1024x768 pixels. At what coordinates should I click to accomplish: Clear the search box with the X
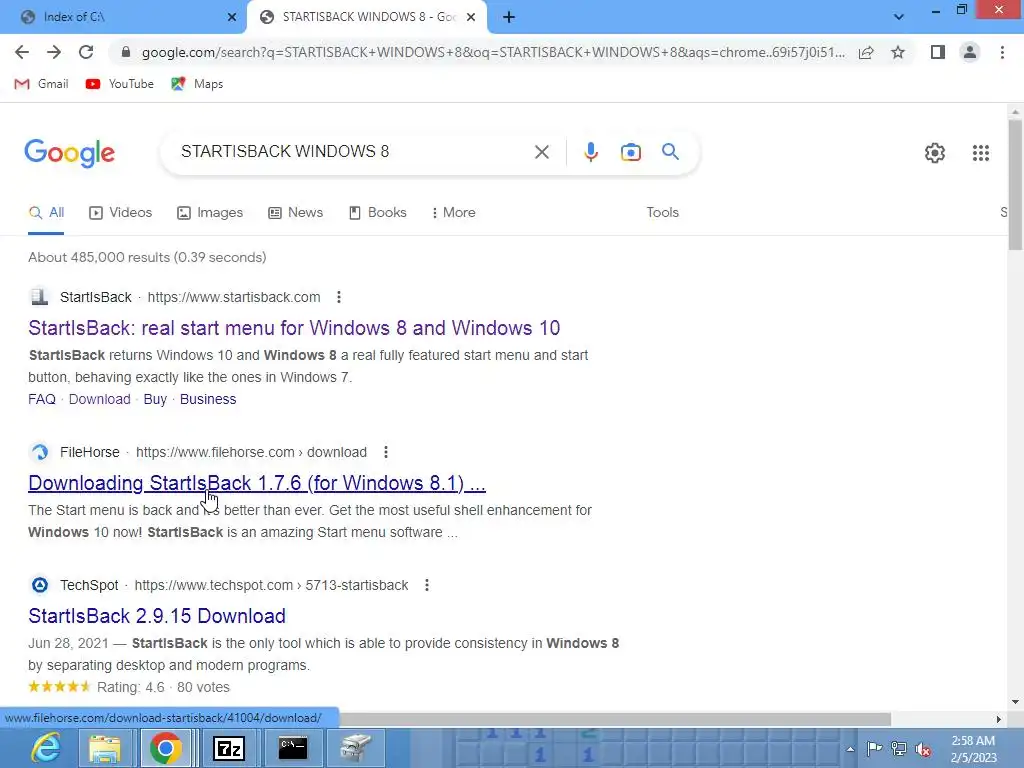pos(541,152)
